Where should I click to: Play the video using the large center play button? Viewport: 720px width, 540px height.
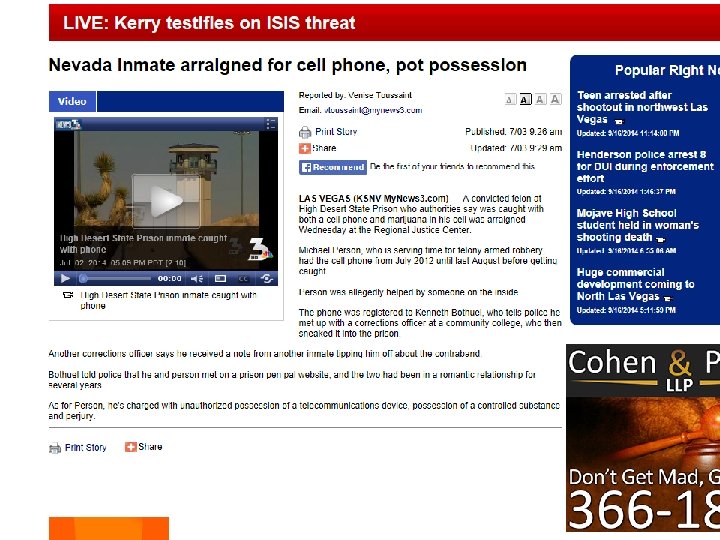[x=166, y=201]
